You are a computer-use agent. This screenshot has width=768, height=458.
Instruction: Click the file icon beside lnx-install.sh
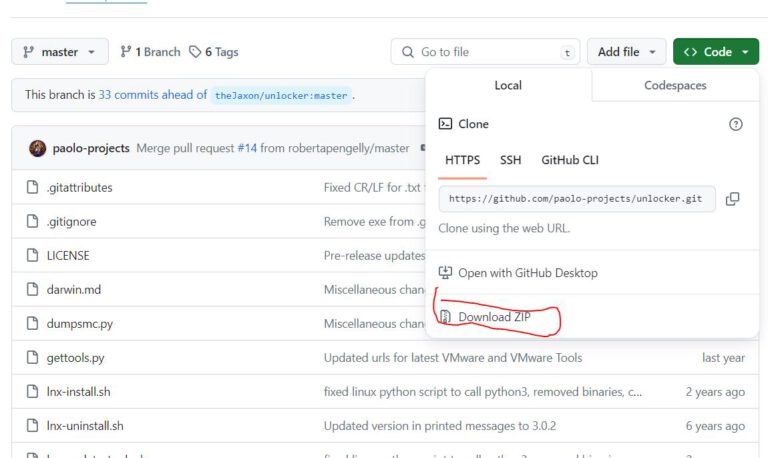[x=32, y=391]
